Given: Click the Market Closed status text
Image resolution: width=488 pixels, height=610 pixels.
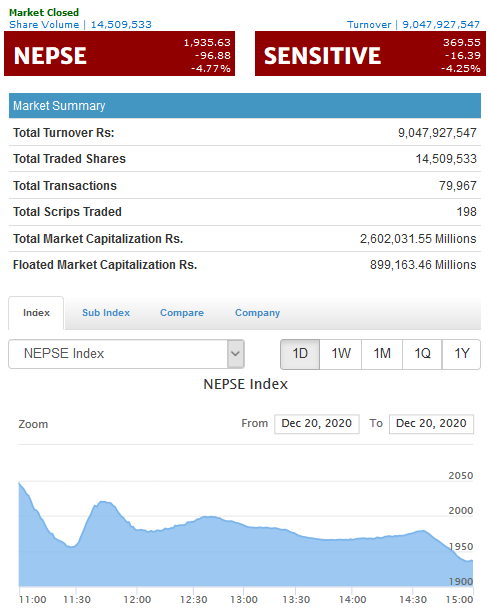Looking at the screenshot, I should coord(44,12).
